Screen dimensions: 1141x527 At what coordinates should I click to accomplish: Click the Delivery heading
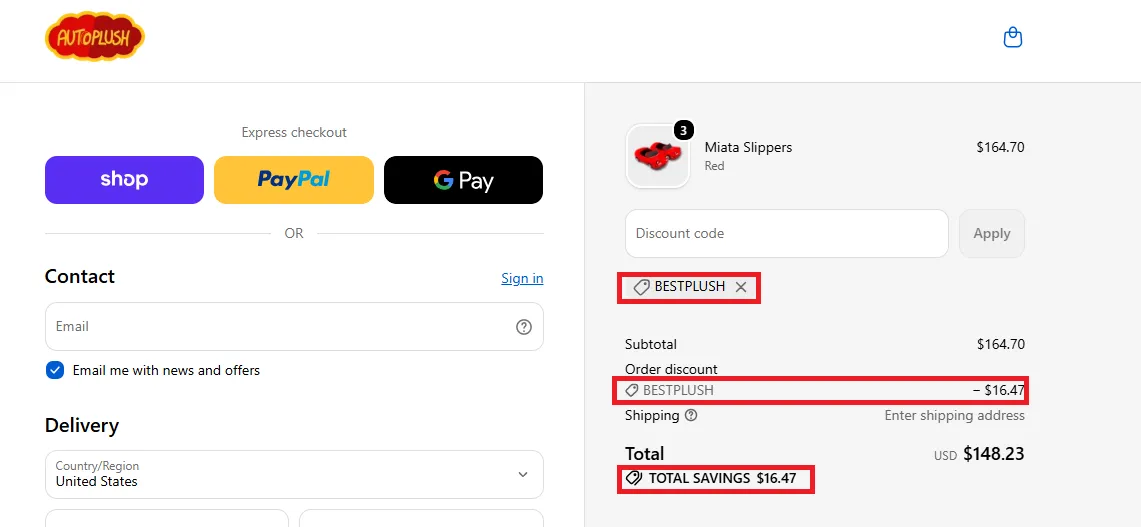(82, 425)
